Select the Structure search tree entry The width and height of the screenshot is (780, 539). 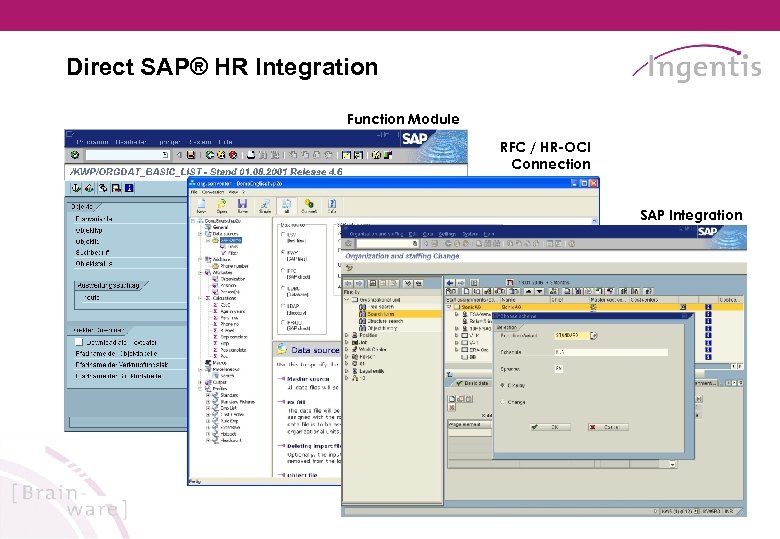(x=385, y=321)
